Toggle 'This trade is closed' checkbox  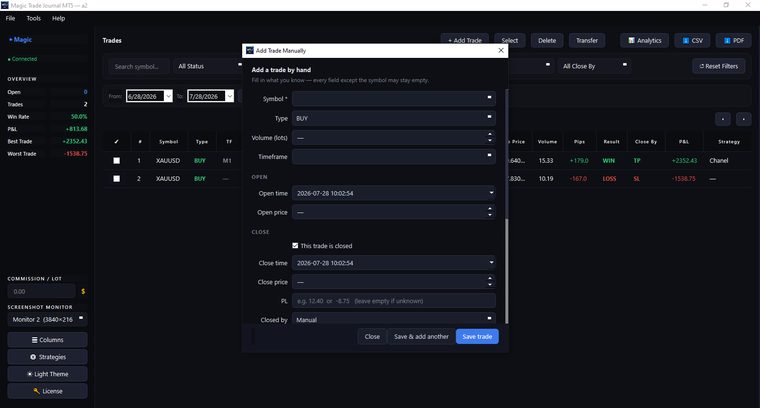[x=295, y=246]
